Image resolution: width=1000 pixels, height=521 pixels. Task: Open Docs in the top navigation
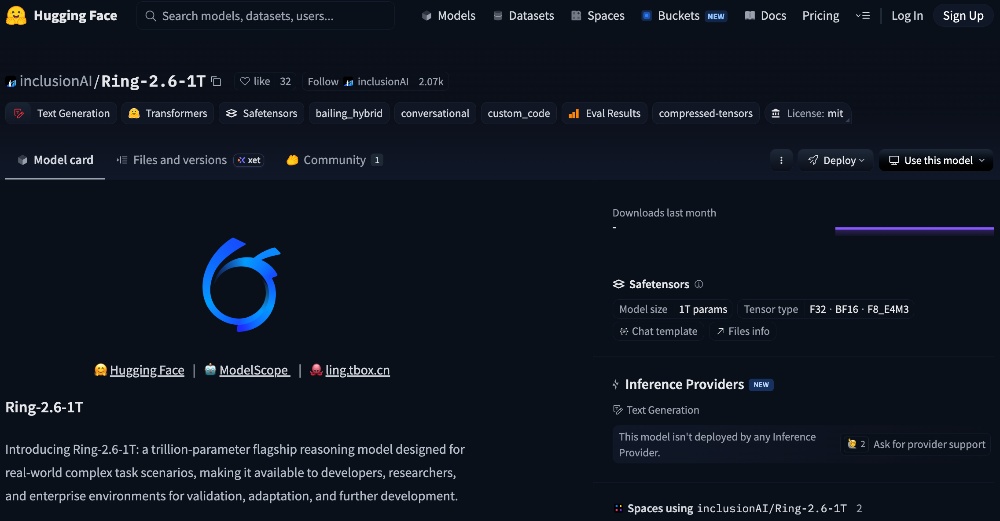(765, 15)
